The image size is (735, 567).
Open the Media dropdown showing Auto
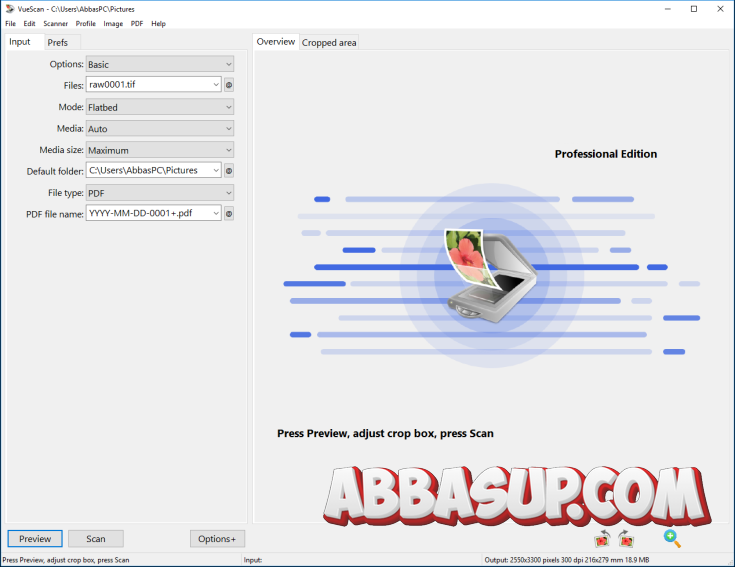pyautogui.click(x=160, y=128)
